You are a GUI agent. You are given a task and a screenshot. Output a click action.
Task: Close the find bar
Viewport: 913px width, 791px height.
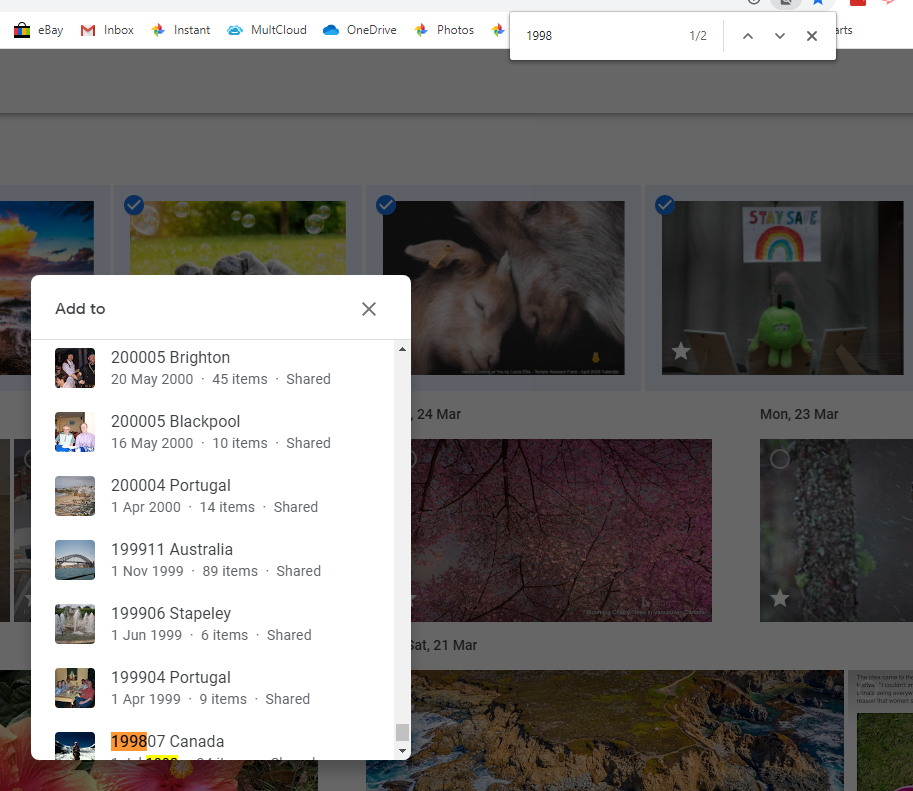coord(812,36)
